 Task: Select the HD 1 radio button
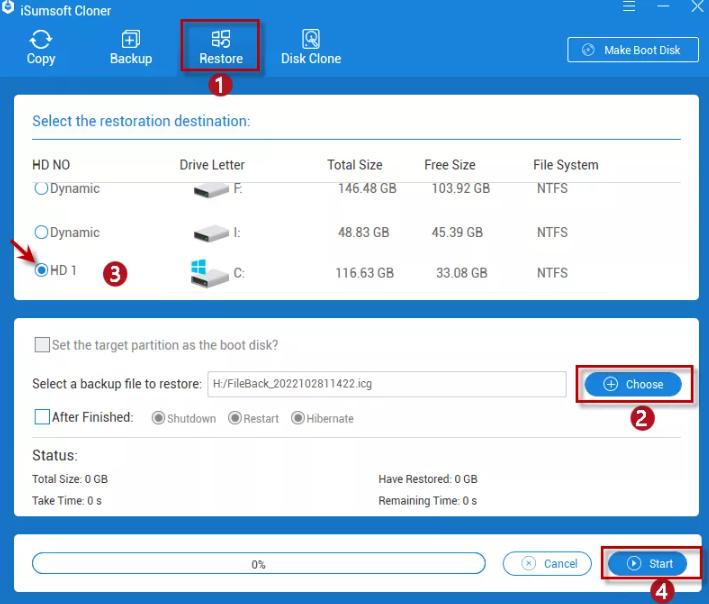(x=41, y=270)
